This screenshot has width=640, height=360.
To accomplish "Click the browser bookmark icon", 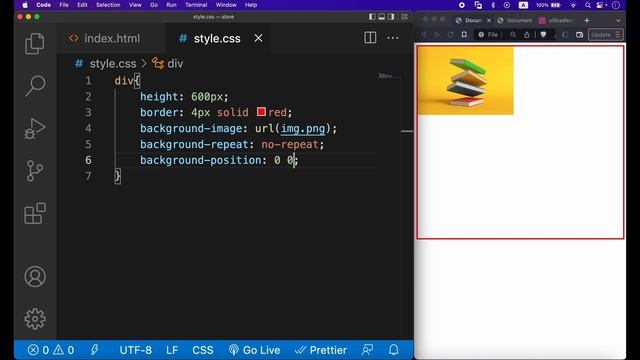I will (464, 35).
